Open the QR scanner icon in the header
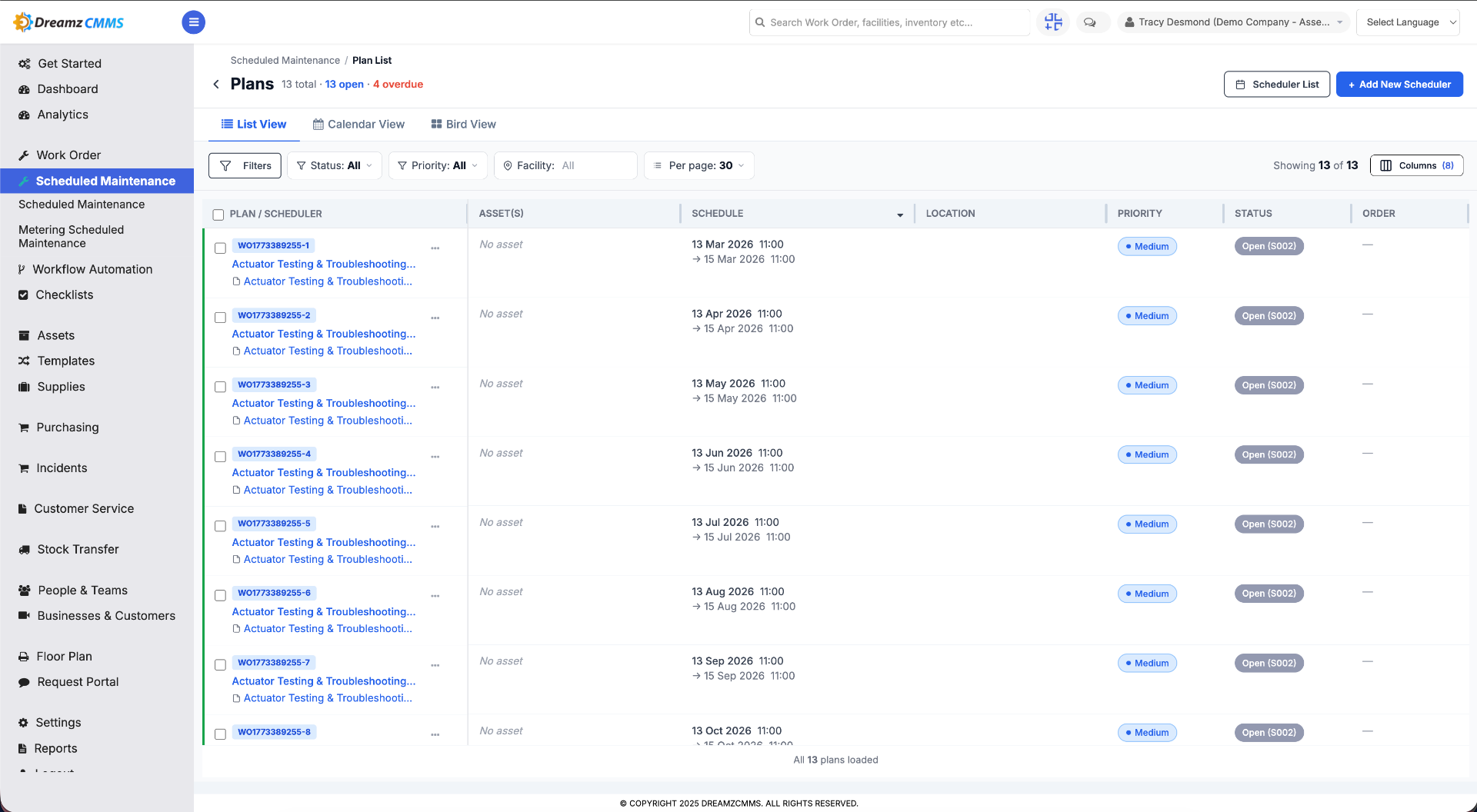This screenshot has height=812, width=1477. (x=1053, y=22)
